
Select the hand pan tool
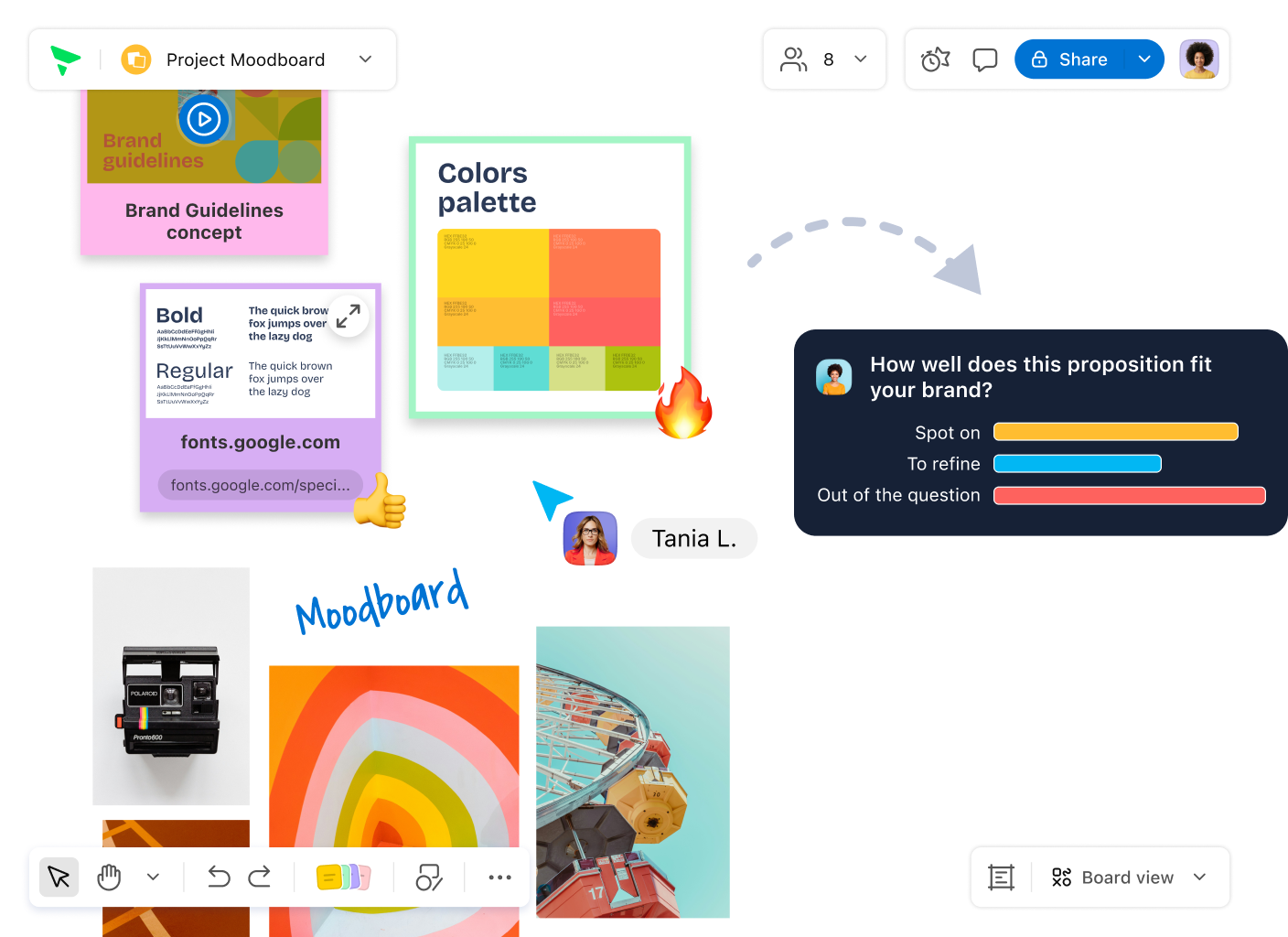click(109, 878)
